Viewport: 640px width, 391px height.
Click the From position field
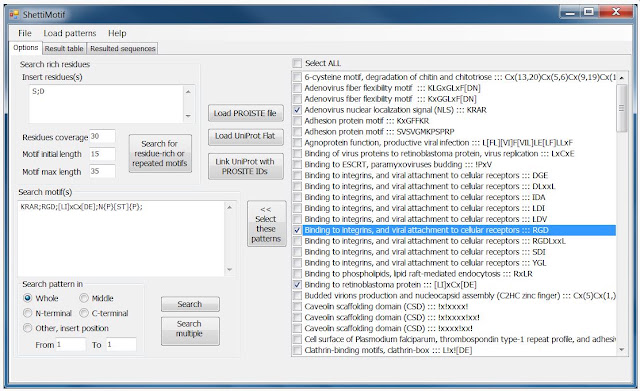[71, 344]
